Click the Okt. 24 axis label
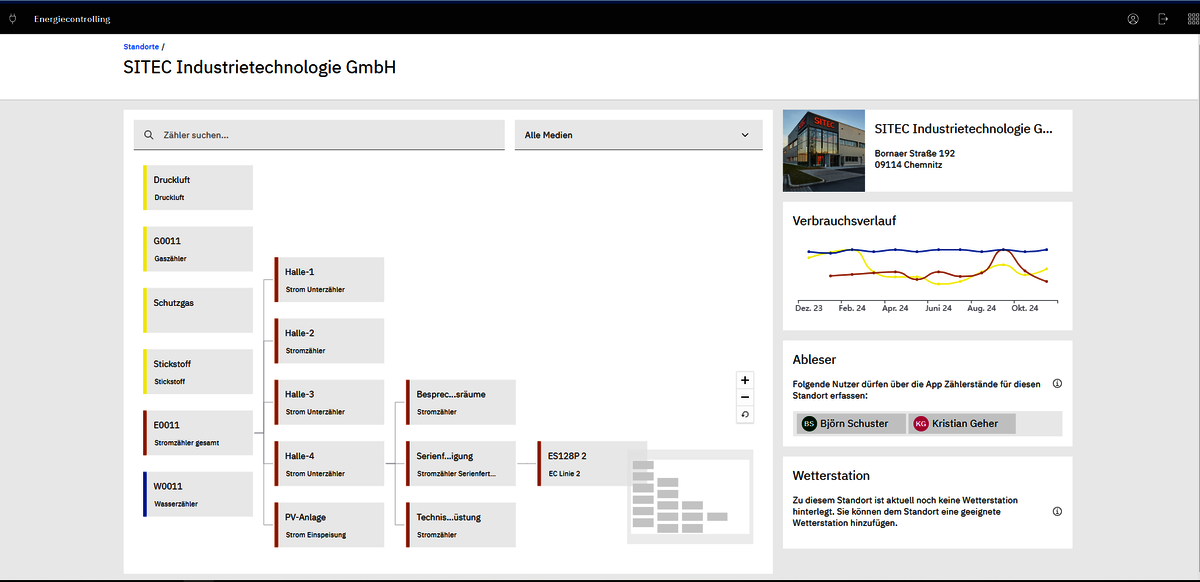 (1025, 309)
